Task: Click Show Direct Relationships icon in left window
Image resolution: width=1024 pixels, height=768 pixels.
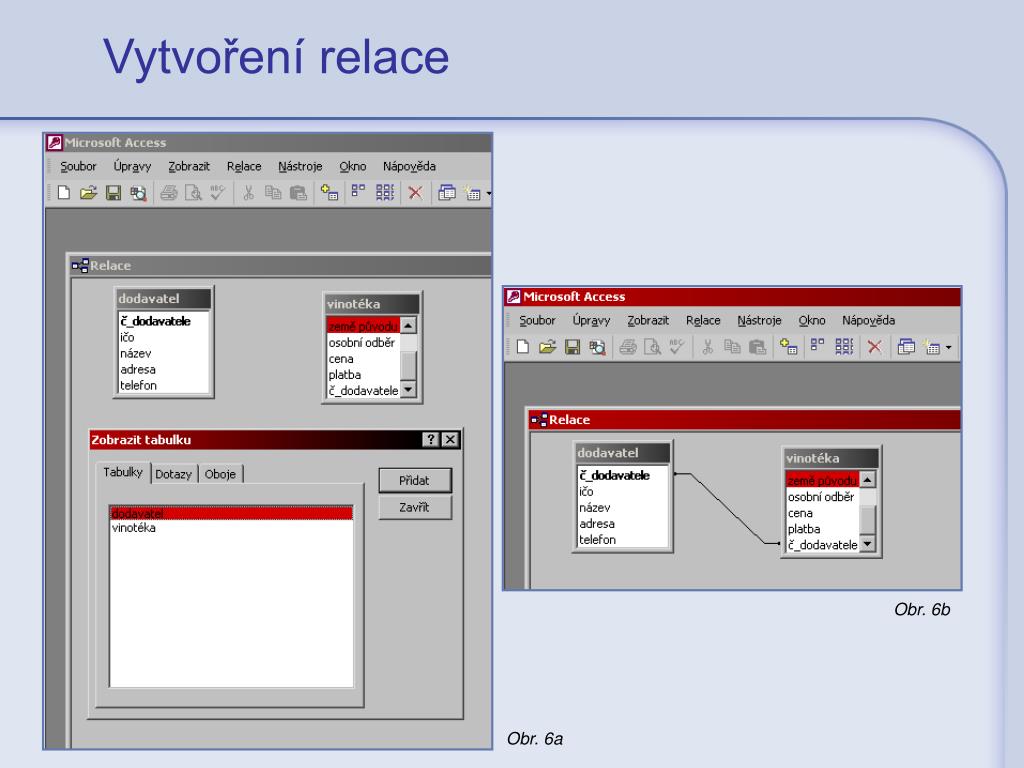Action: pos(359,191)
